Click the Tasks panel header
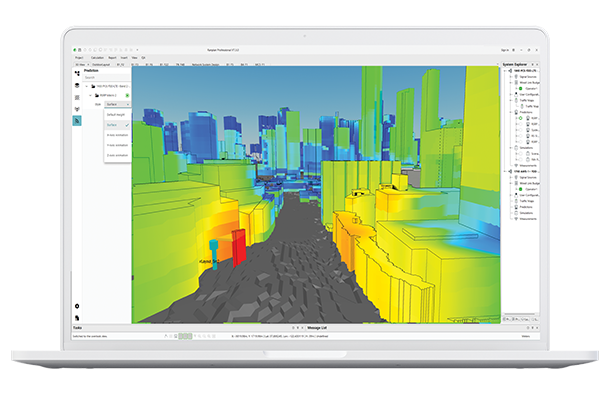The width and height of the screenshot is (609, 394). (78, 328)
